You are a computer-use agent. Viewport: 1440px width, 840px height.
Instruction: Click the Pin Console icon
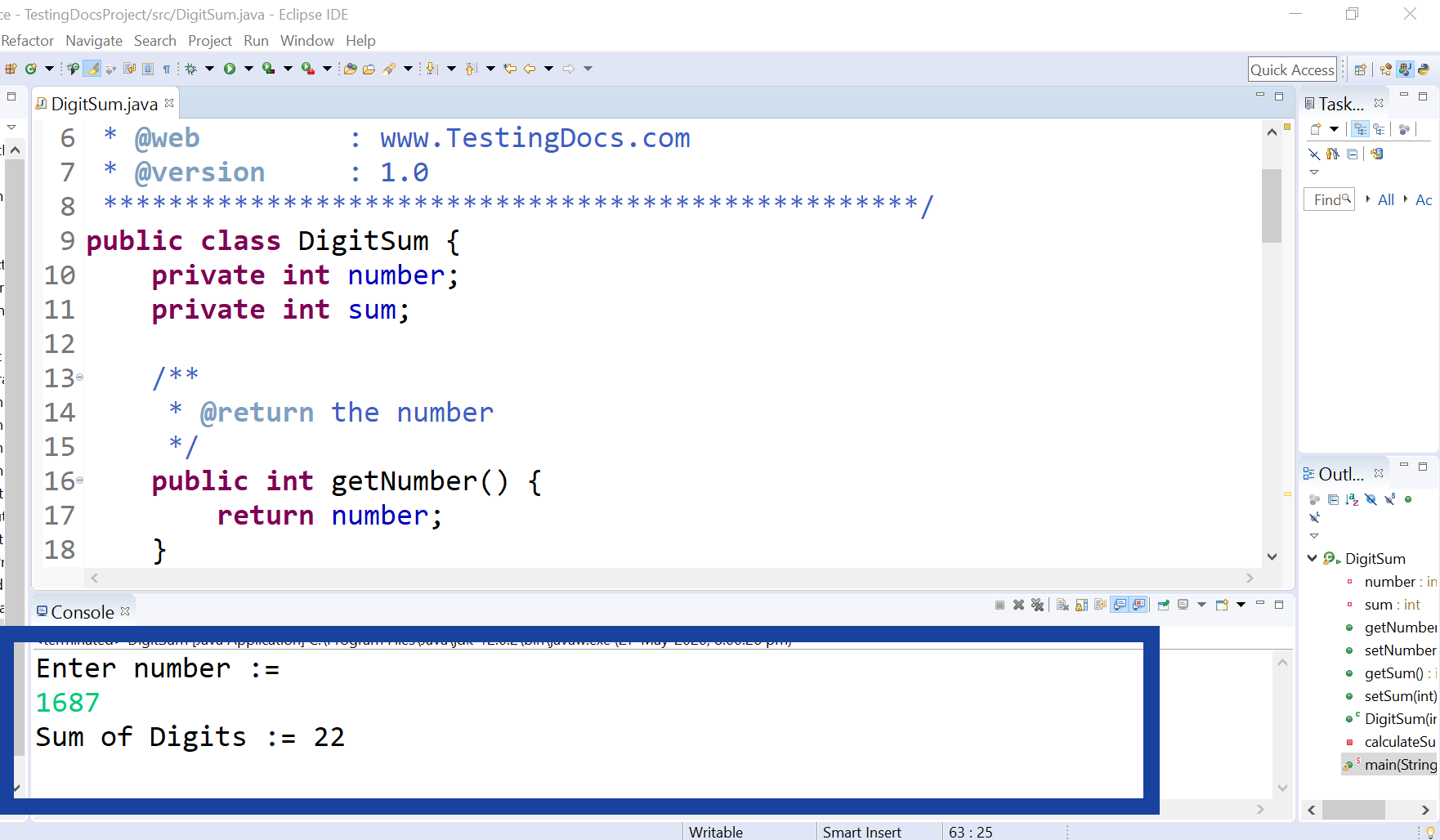point(1163,605)
